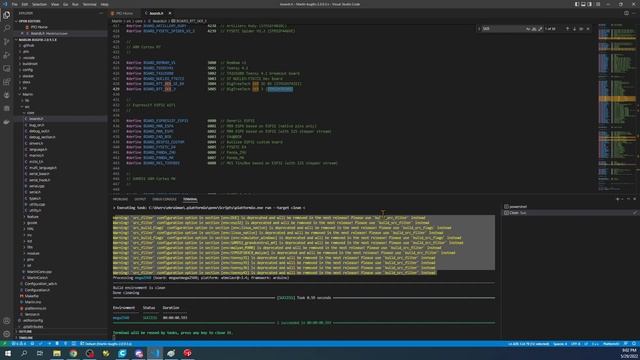Open editor More Actions ellipsis
The height and width of the screenshot is (360, 640).
[634, 13]
